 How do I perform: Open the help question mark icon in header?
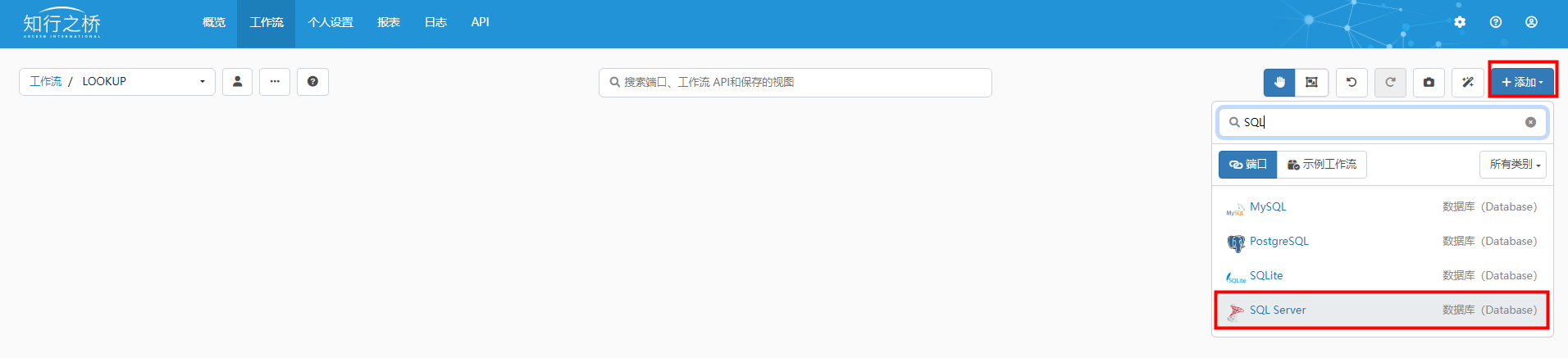point(1496,22)
